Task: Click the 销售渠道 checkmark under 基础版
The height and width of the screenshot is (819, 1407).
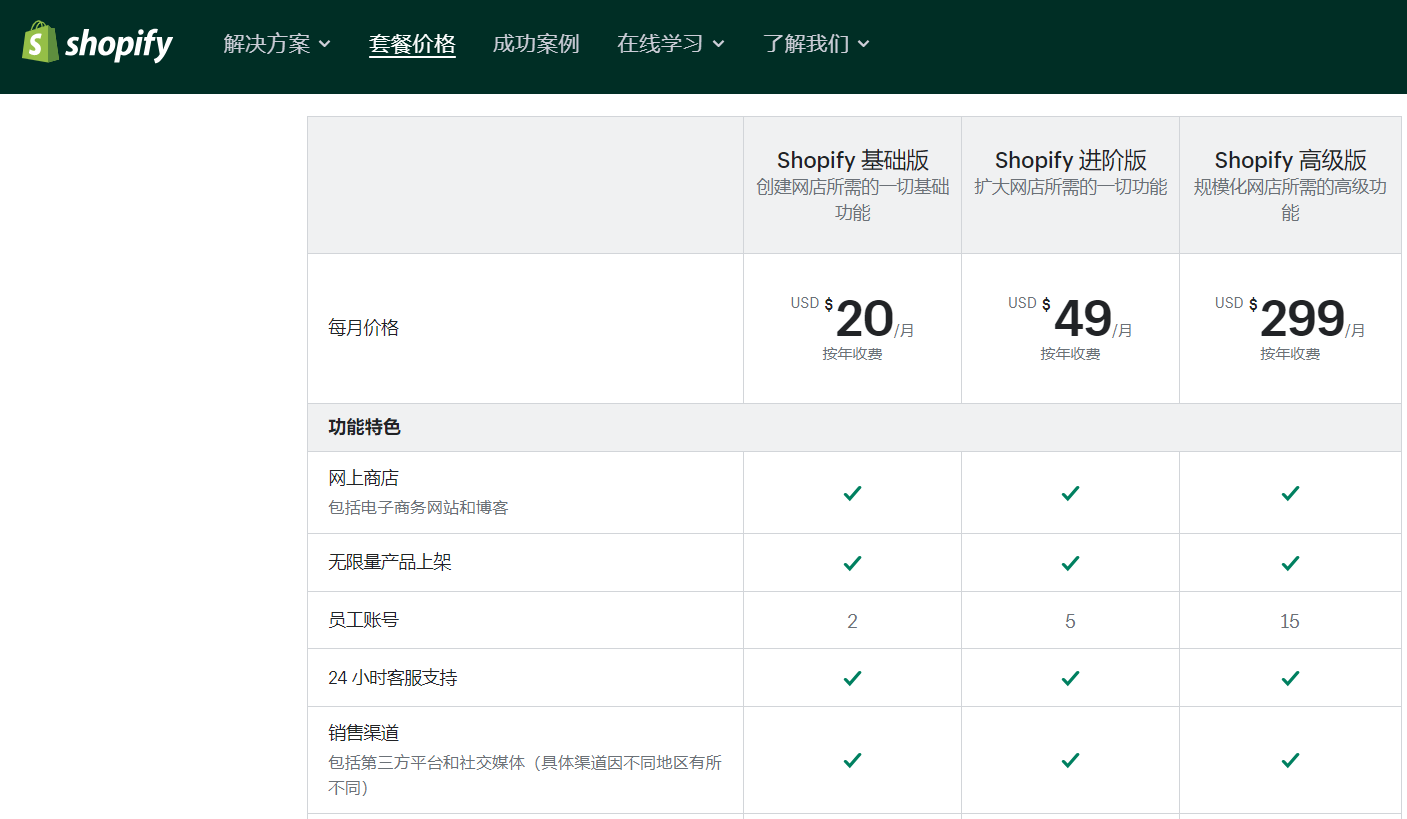Action: click(x=851, y=760)
